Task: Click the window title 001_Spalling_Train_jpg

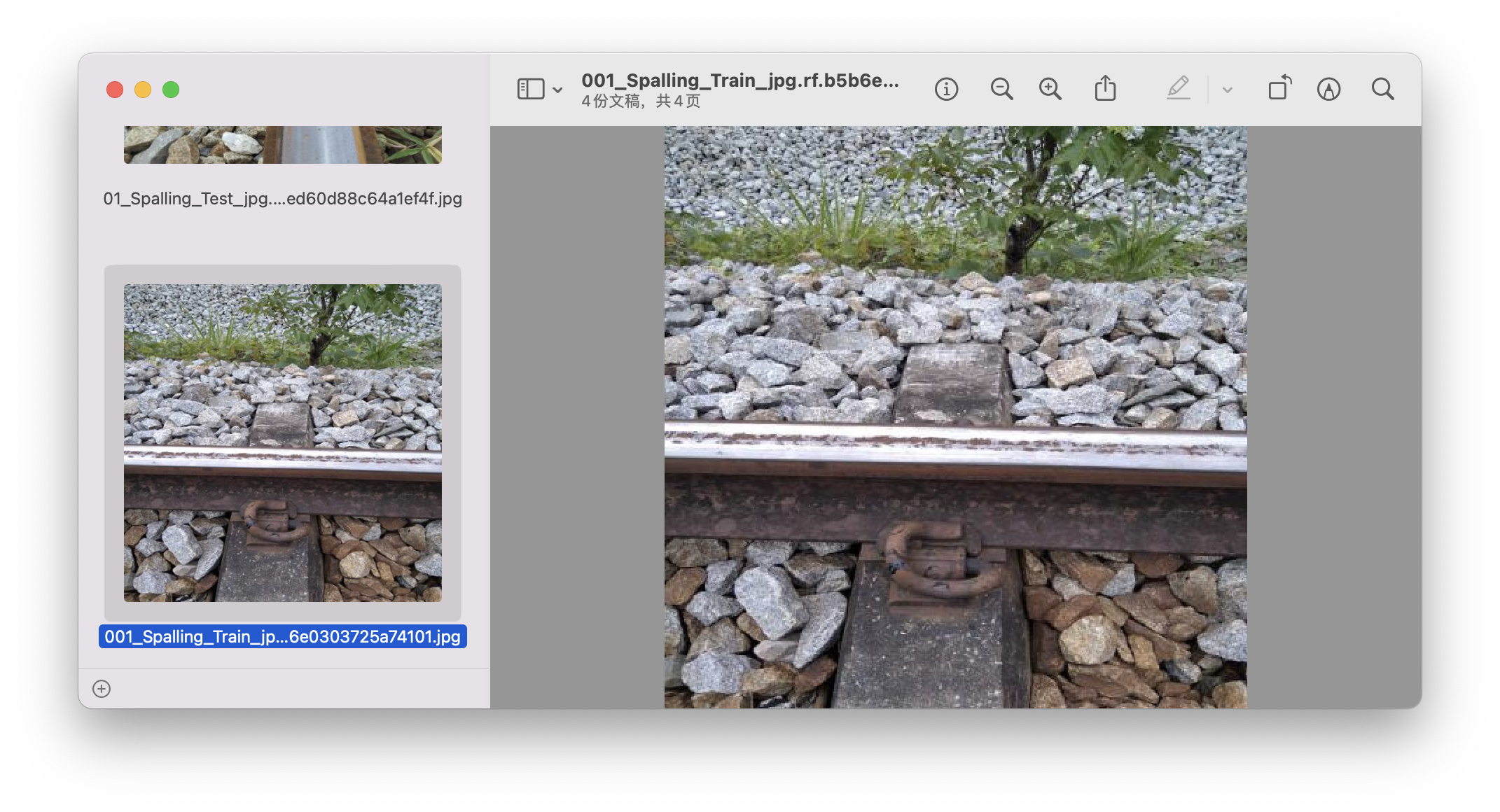Action: 739,80
